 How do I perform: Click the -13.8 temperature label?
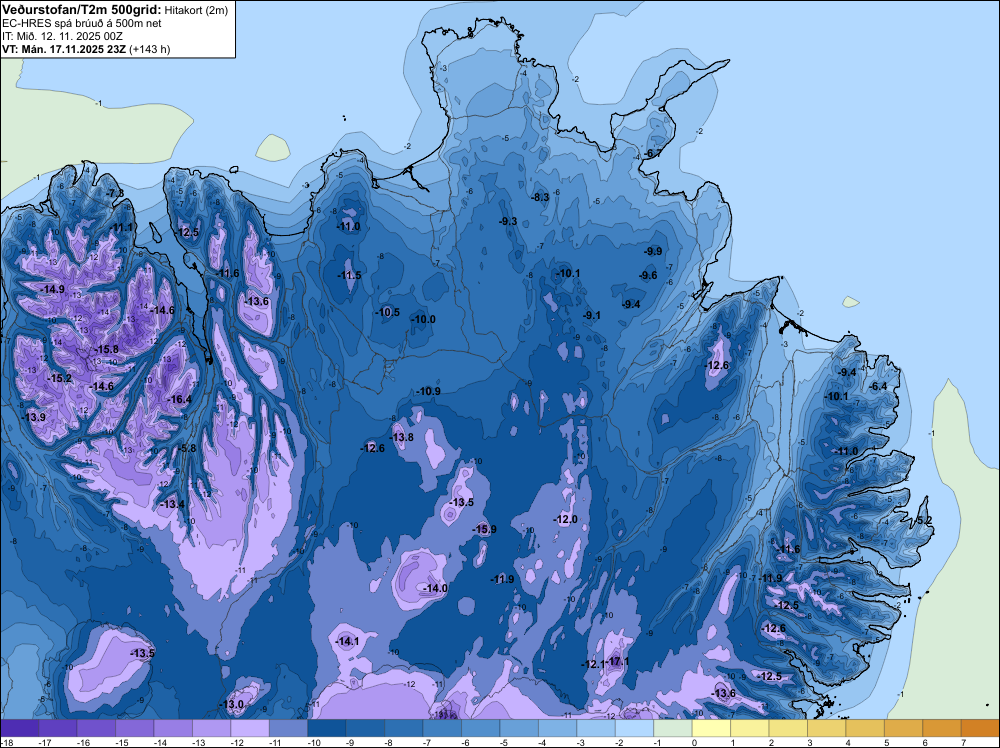click(x=402, y=437)
